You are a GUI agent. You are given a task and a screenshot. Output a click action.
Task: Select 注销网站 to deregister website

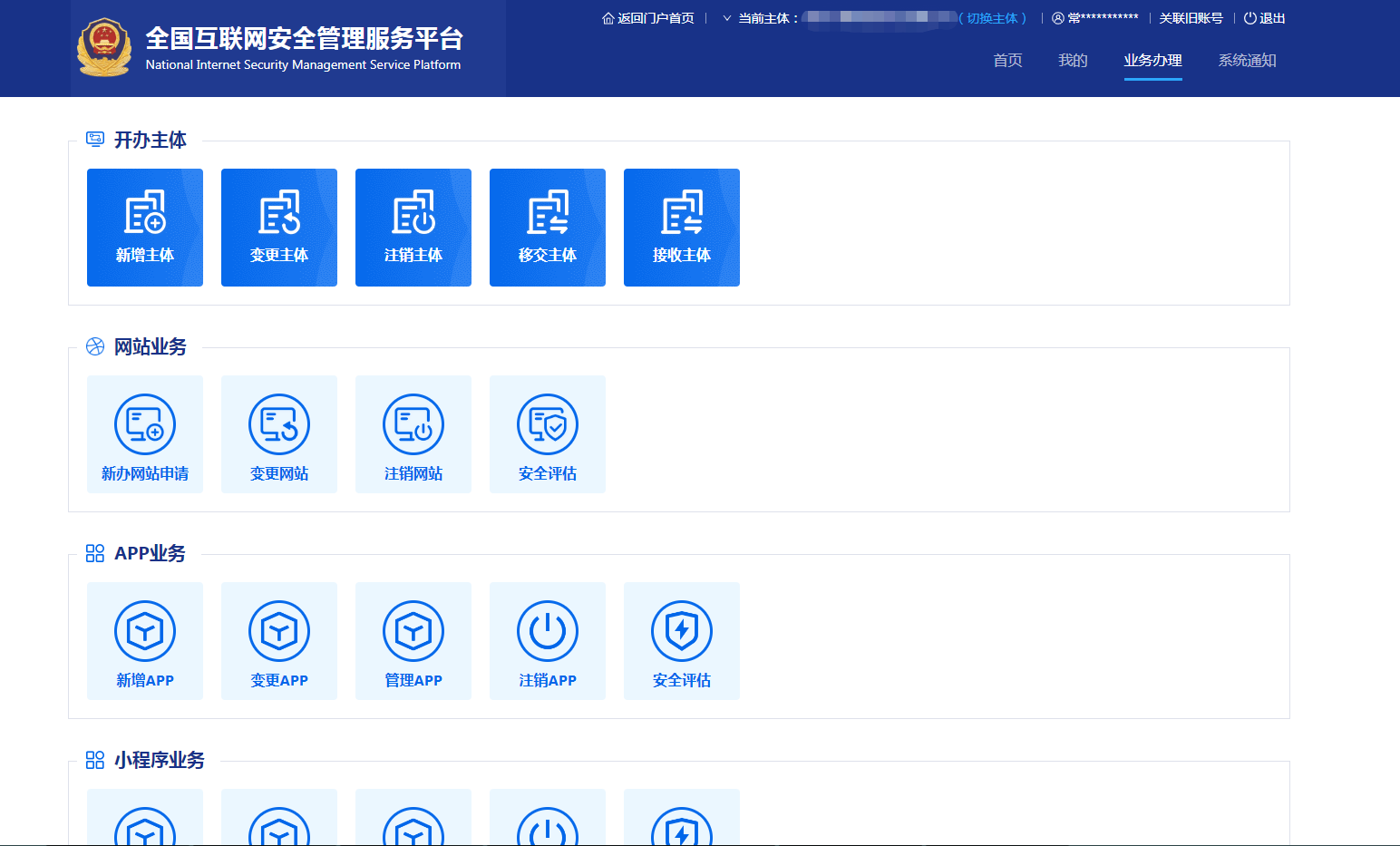point(413,433)
